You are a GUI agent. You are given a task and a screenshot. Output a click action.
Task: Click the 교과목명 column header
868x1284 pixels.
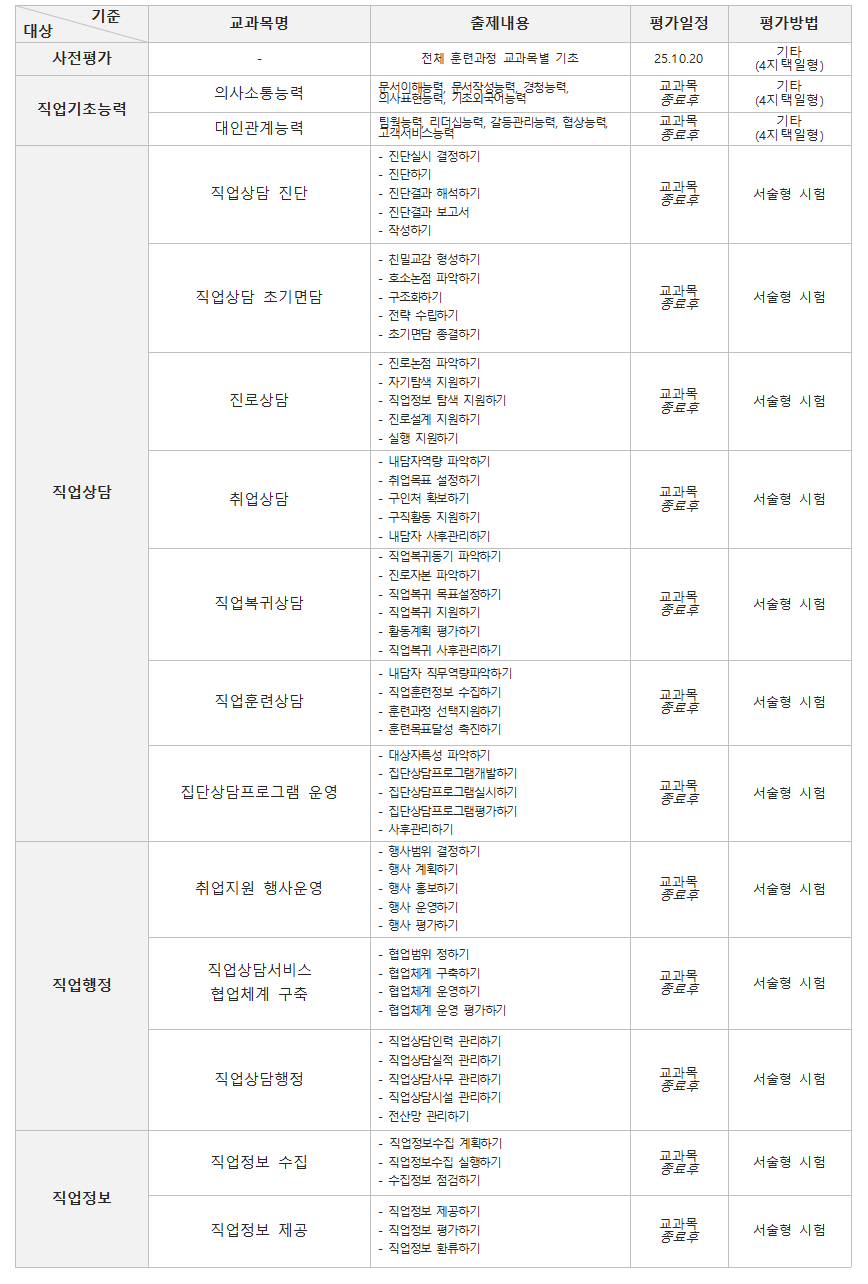tap(259, 23)
